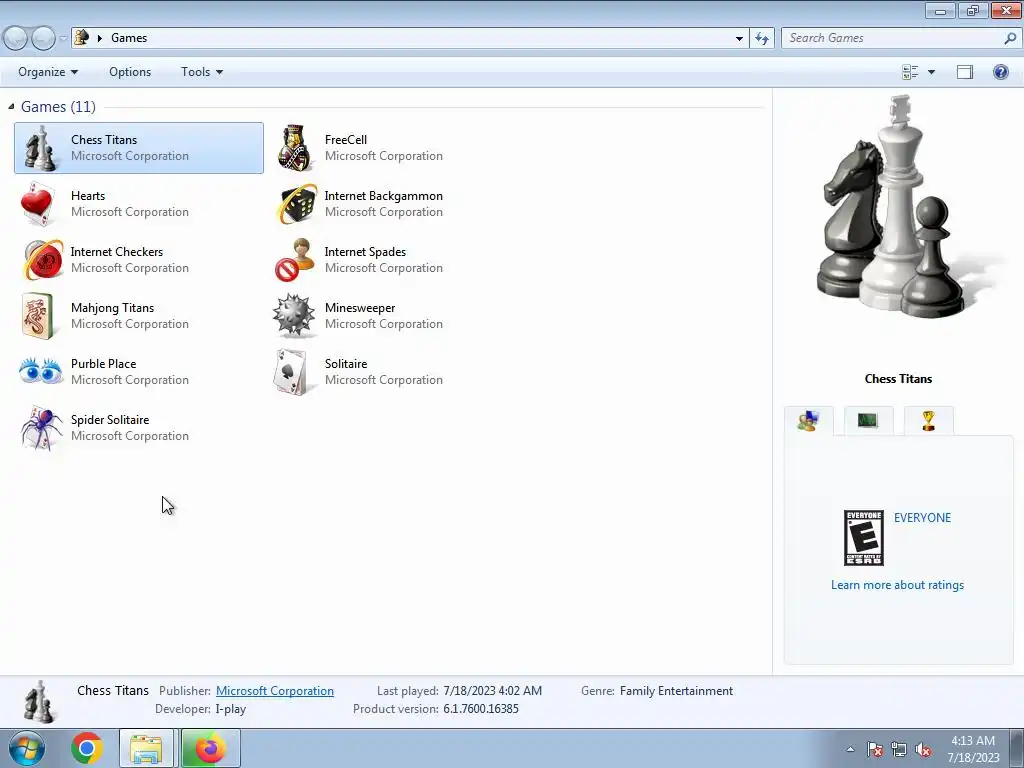
Task: Click the Action Center flag tray icon
Action: pyautogui.click(x=875, y=750)
